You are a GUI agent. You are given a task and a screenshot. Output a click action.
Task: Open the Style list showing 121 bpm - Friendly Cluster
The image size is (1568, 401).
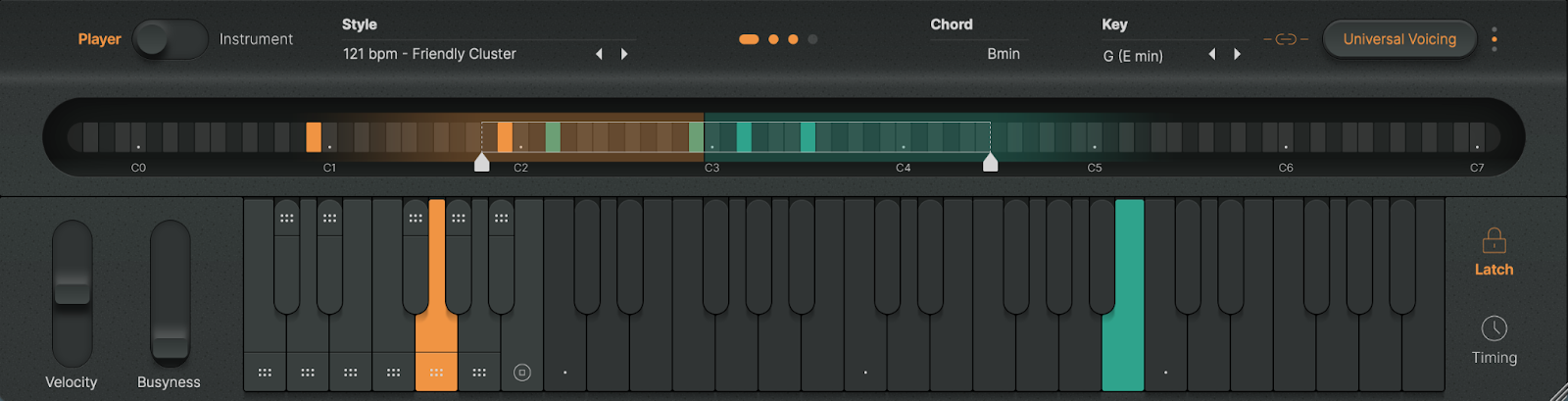click(429, 54)
